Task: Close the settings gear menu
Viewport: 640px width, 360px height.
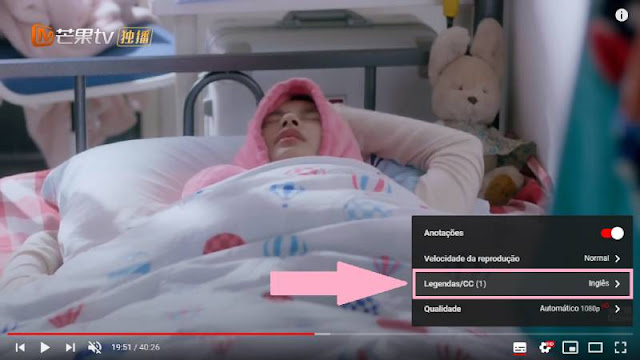Action: 546,347
